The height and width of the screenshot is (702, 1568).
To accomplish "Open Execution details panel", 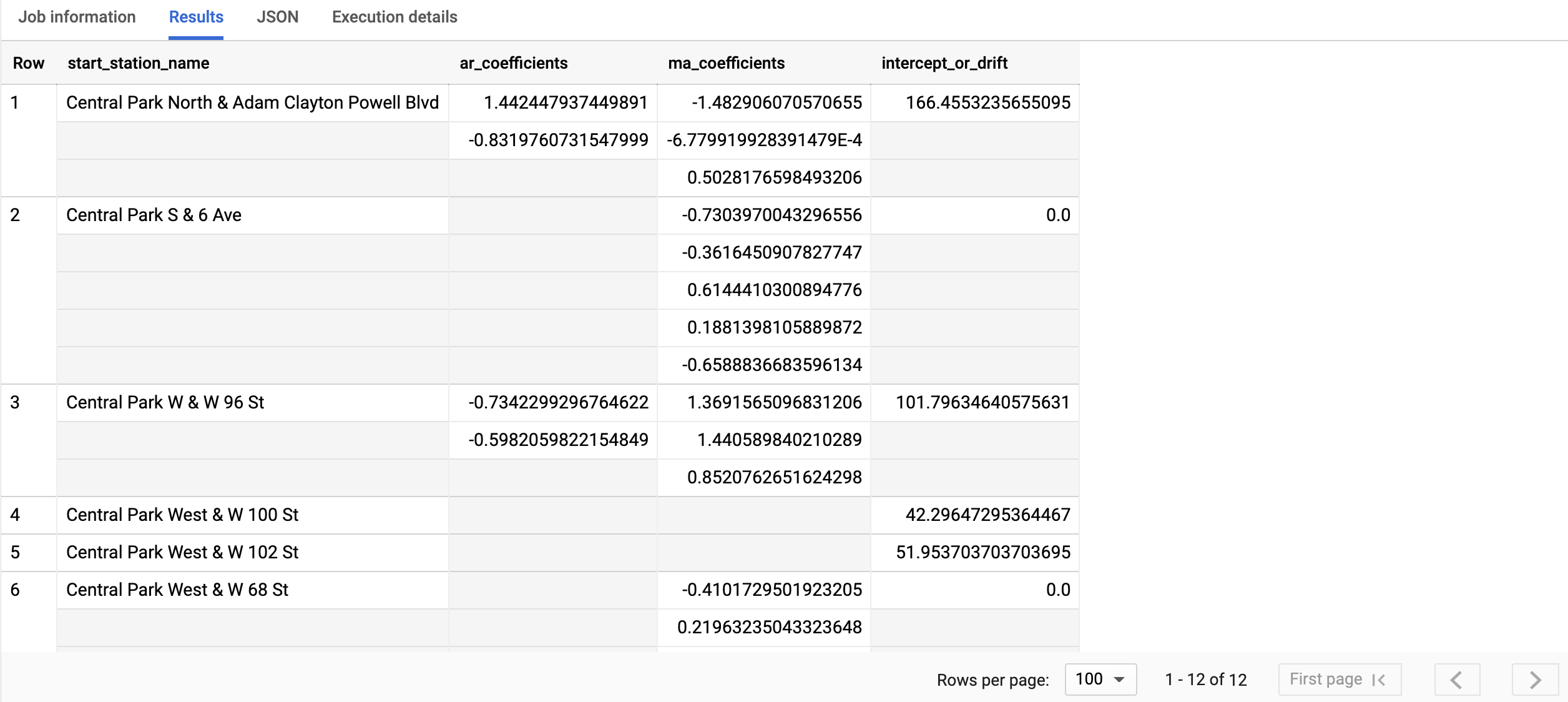I will pos(395,16).
